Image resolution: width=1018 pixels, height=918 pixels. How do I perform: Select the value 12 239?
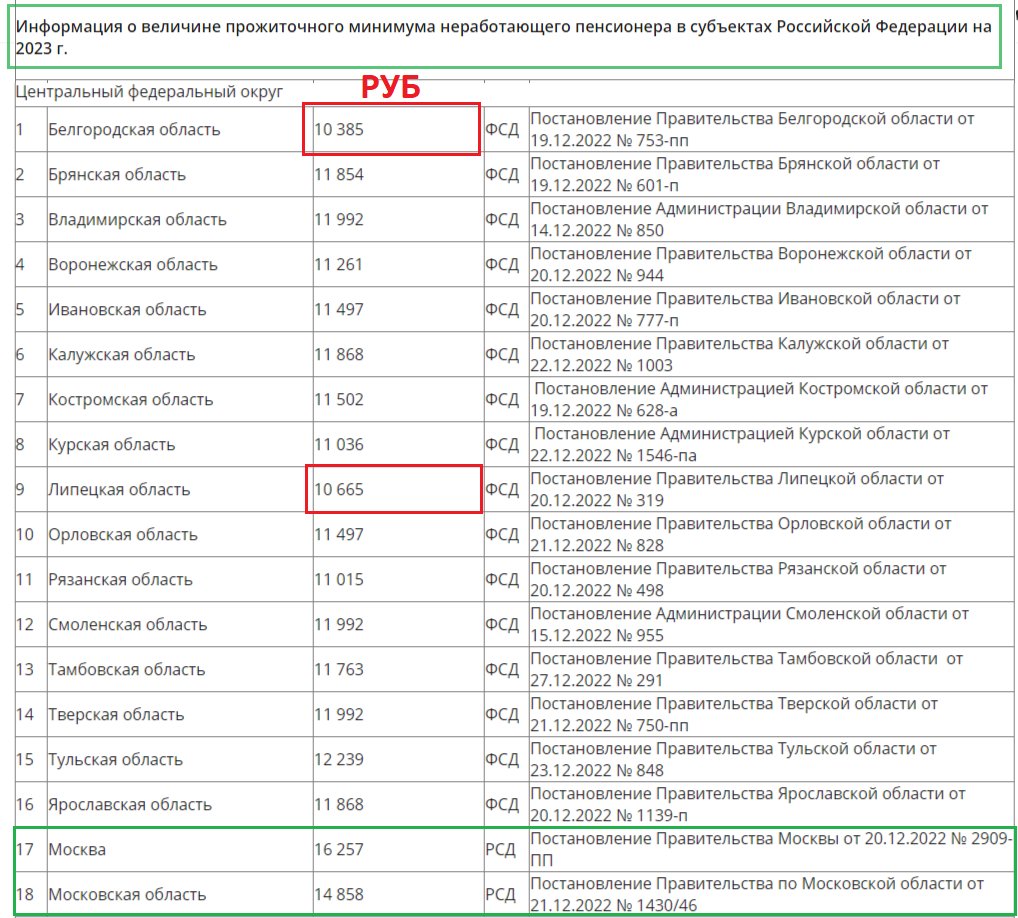point(339,759)
